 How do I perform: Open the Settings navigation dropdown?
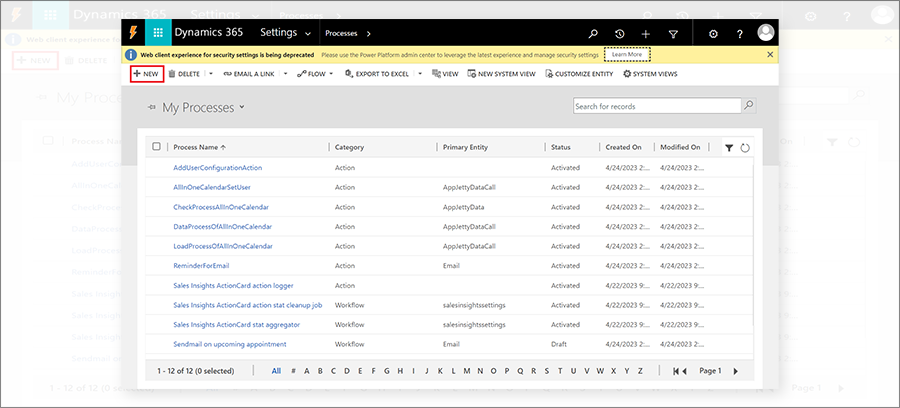pos(286,33)
